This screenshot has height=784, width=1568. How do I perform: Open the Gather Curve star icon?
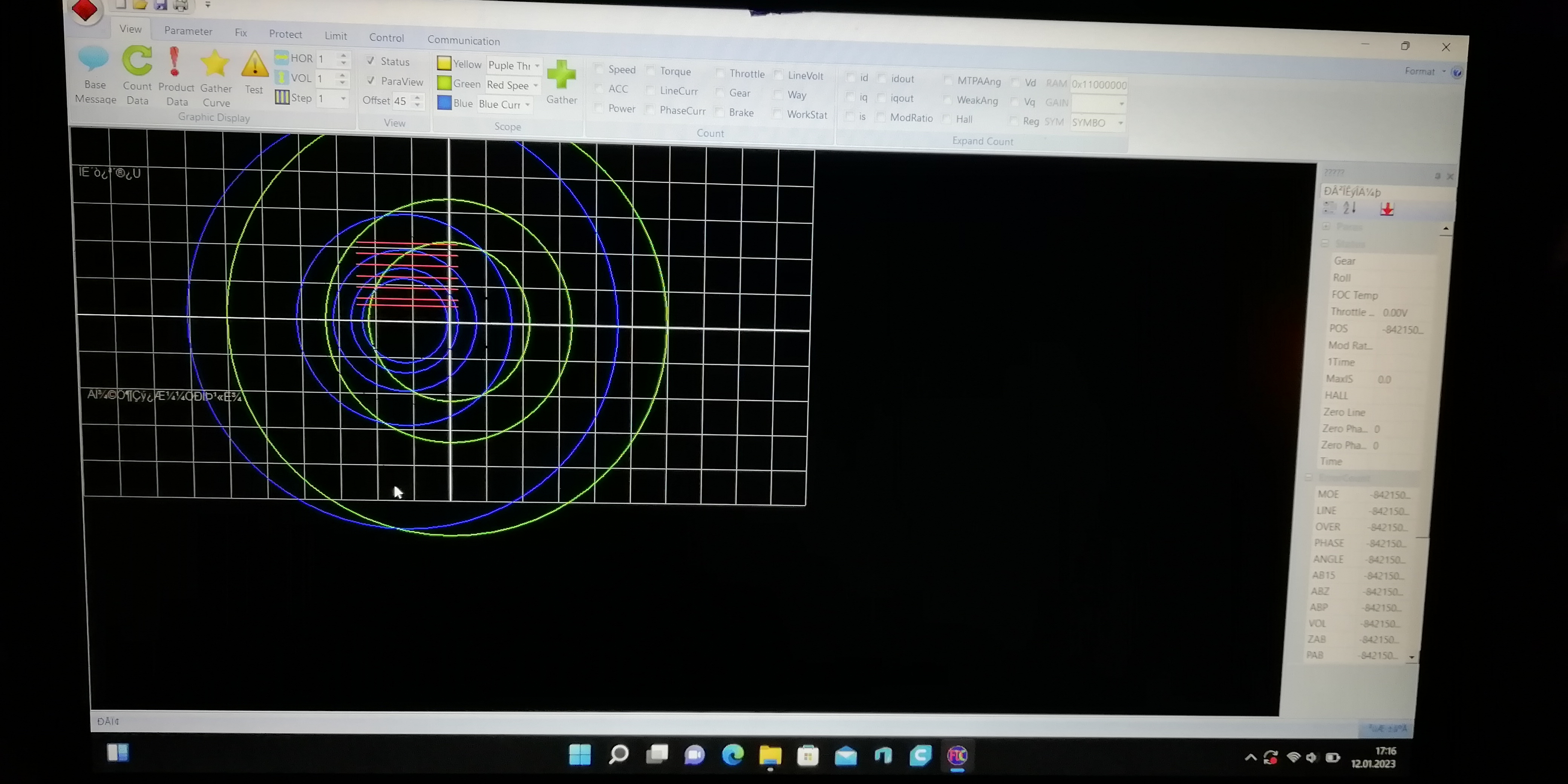point(215,64)
